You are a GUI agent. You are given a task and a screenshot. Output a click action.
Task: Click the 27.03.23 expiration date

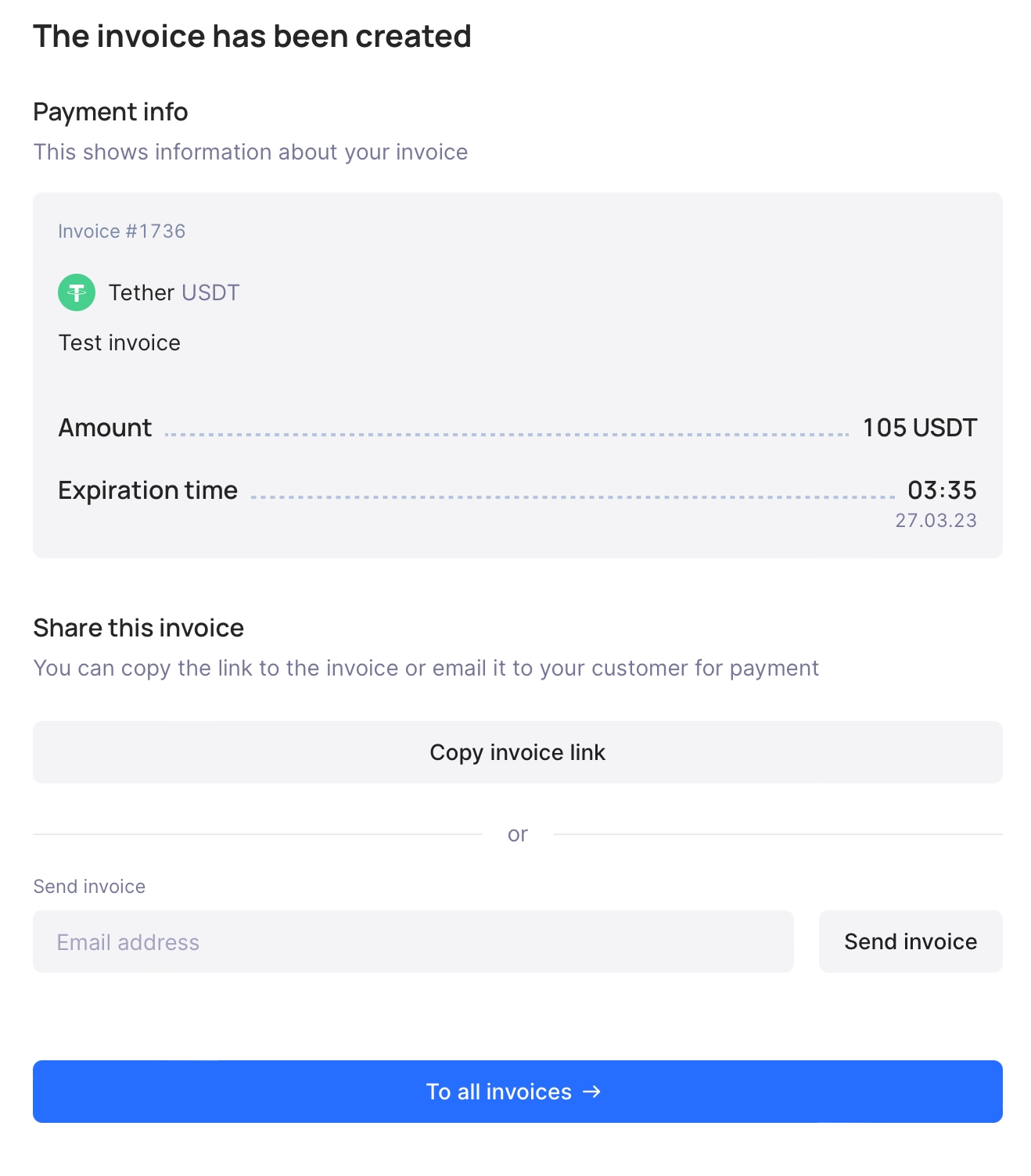click(x=936, y=521)
